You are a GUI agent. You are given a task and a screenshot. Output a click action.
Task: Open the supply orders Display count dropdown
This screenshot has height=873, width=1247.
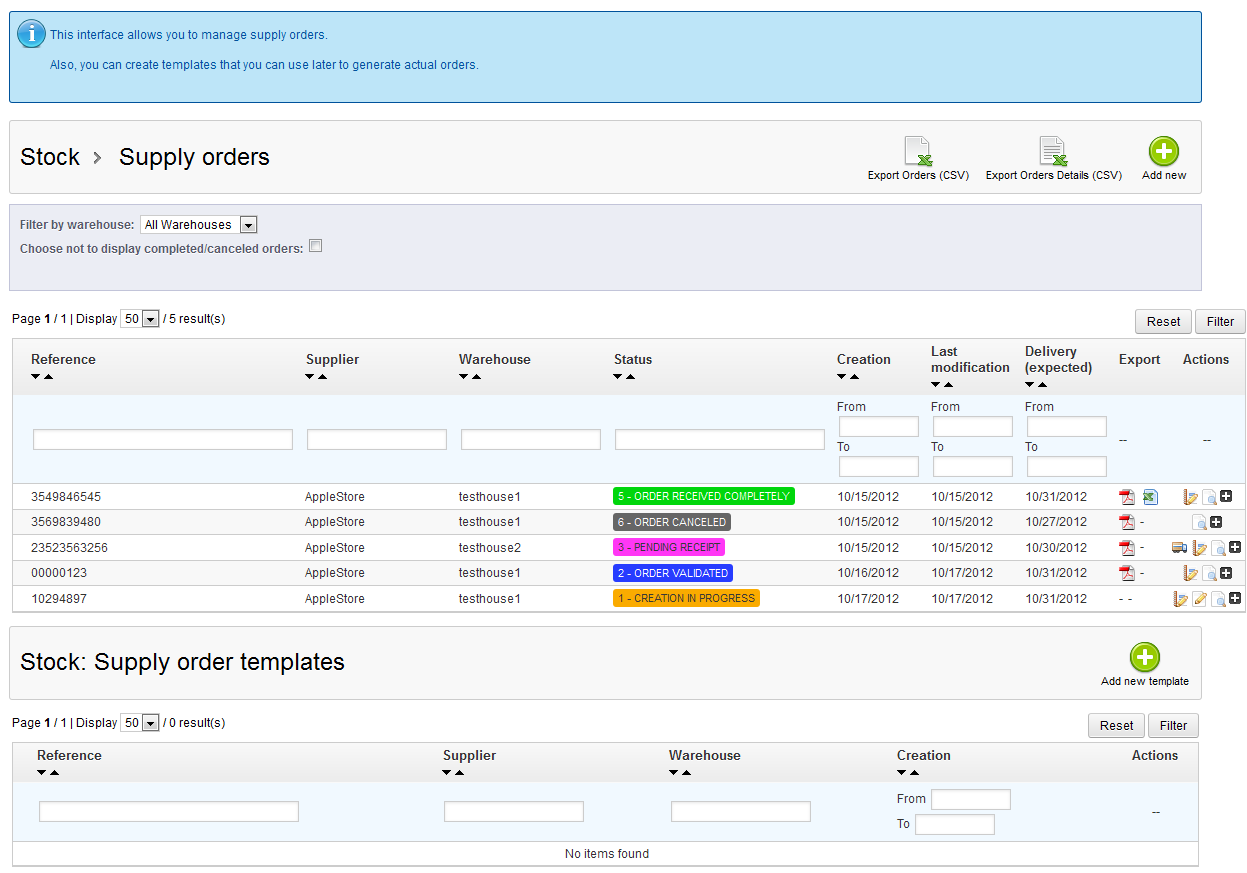[x=140, y=319]
